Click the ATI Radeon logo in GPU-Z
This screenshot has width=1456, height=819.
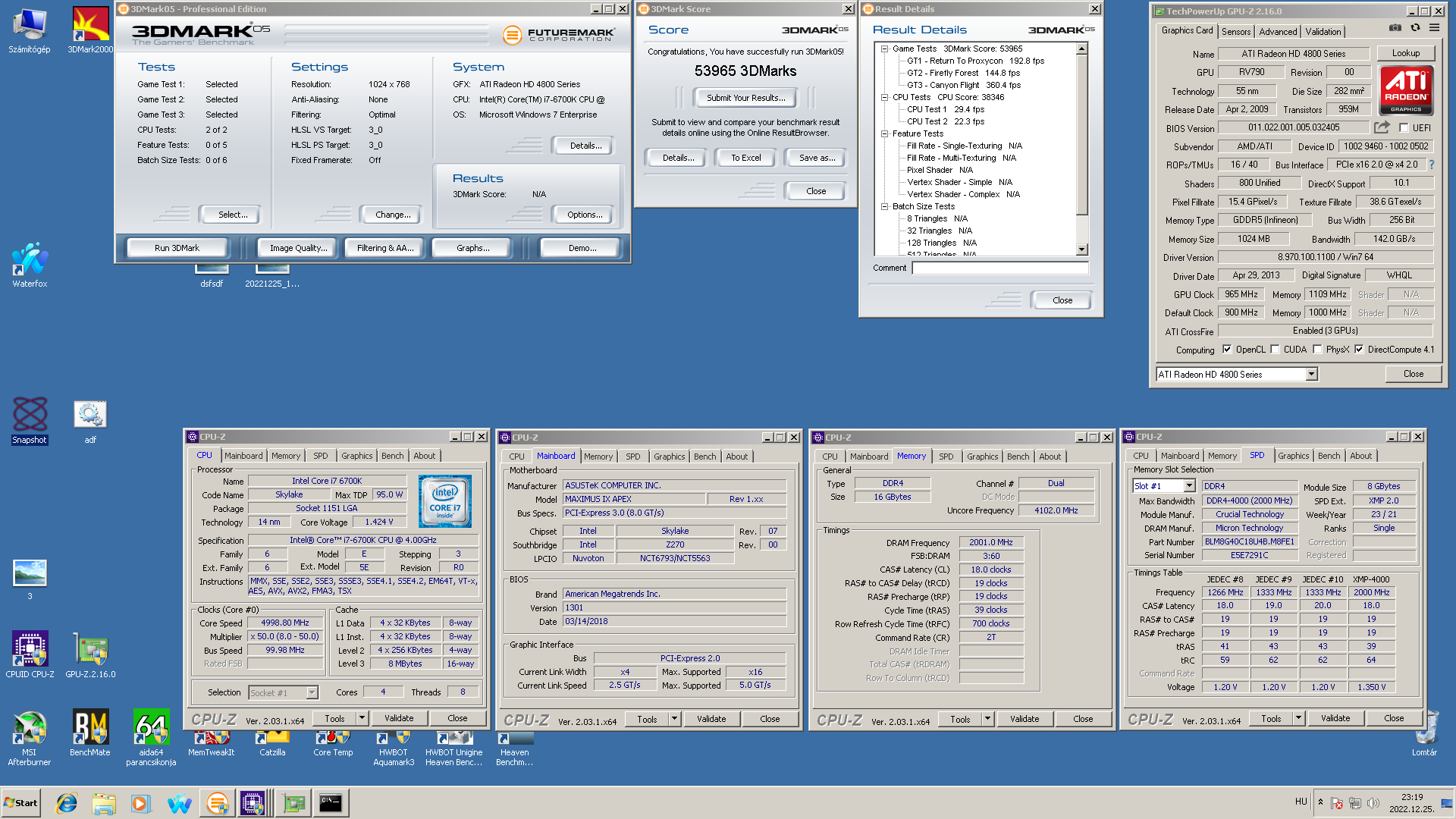[x=1406, y=91]
